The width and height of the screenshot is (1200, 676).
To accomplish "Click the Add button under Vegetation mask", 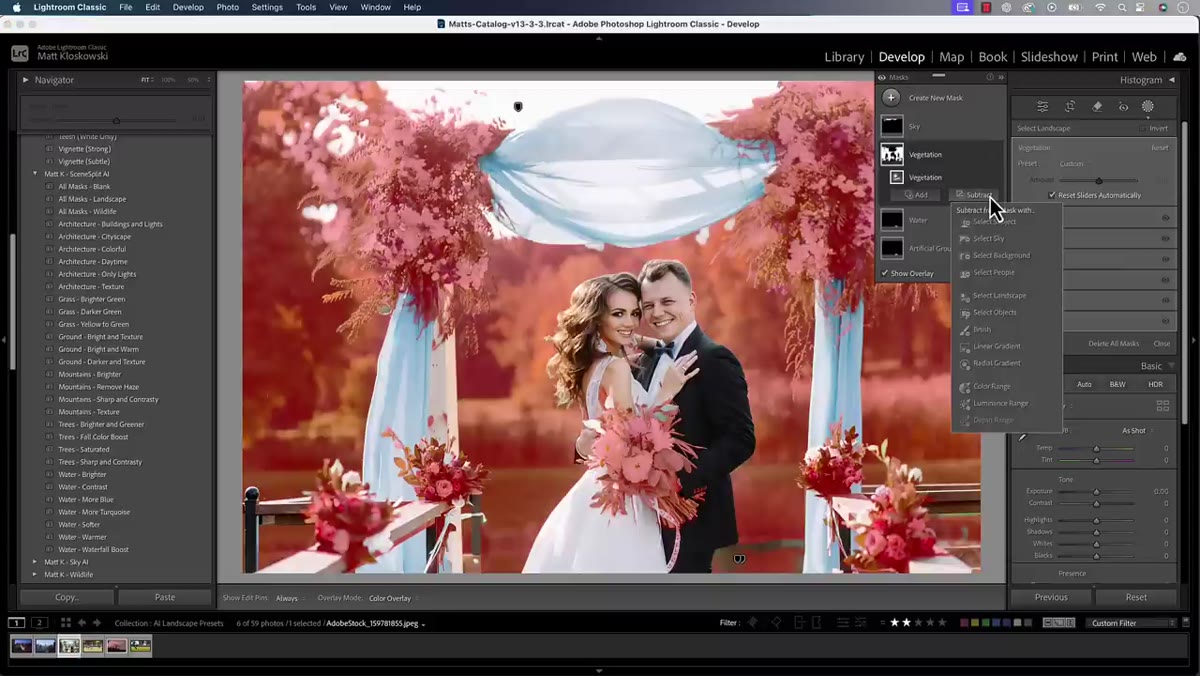I will click(915, 195).
